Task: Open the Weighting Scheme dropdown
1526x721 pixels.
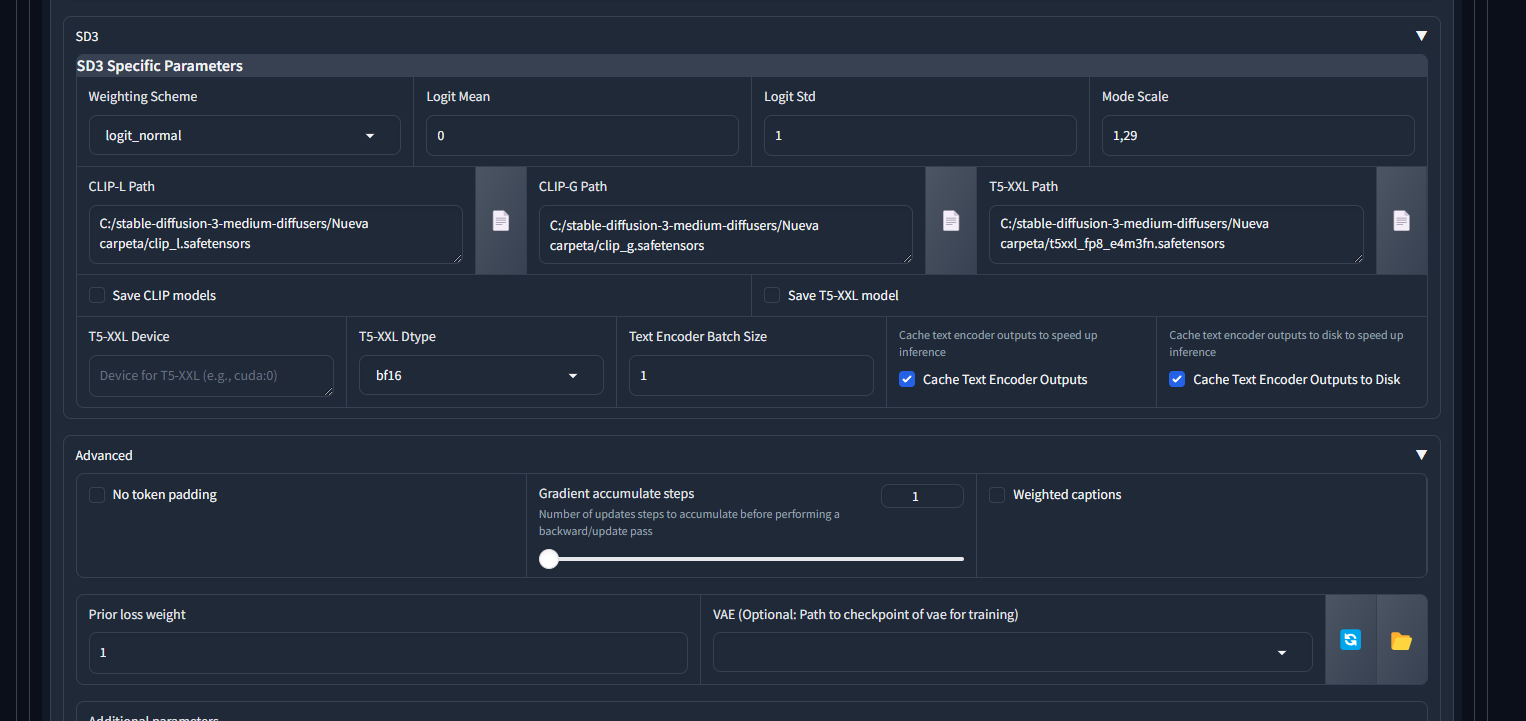Action: 245,135
